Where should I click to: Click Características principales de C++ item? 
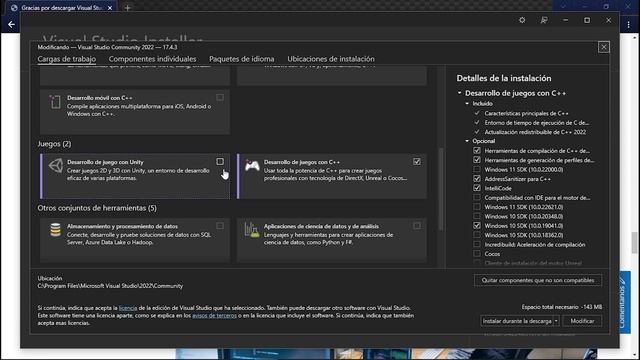click(x=526, y=113)
